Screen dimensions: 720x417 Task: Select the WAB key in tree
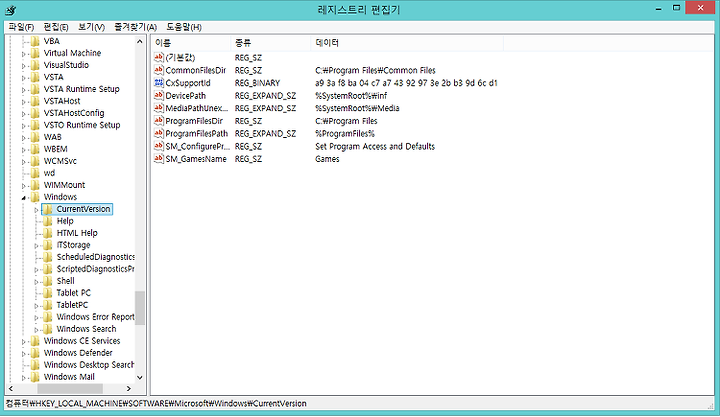pos(52,137)
